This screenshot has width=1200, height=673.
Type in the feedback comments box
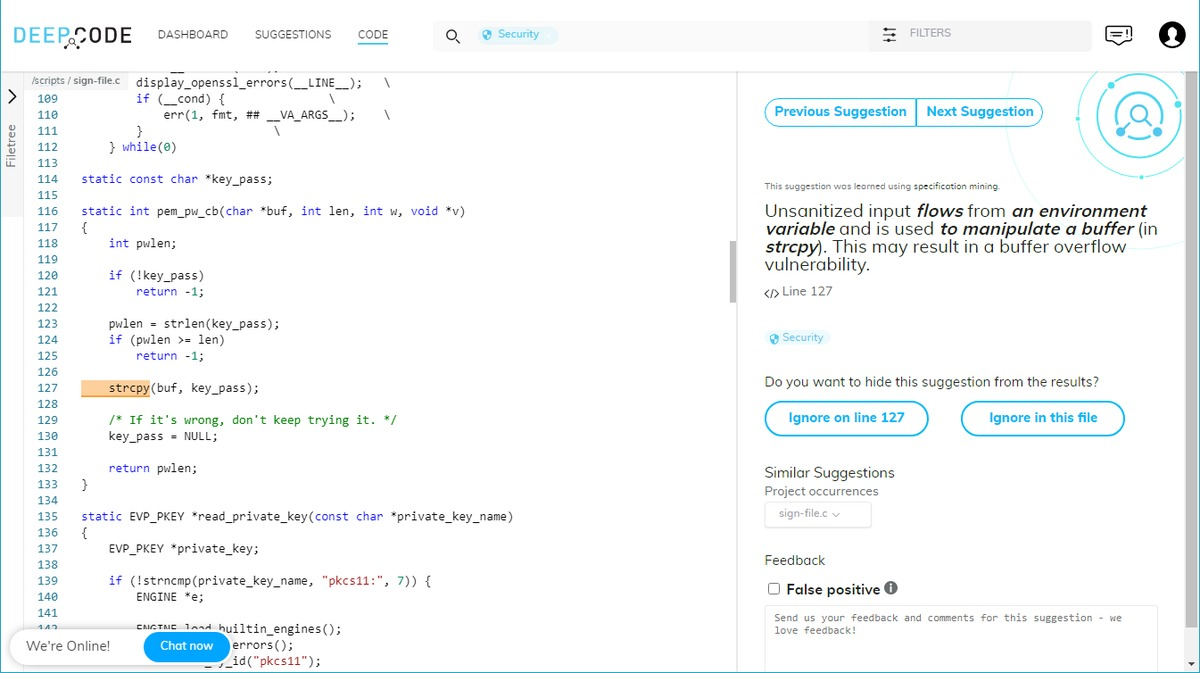tap(960, 638)
